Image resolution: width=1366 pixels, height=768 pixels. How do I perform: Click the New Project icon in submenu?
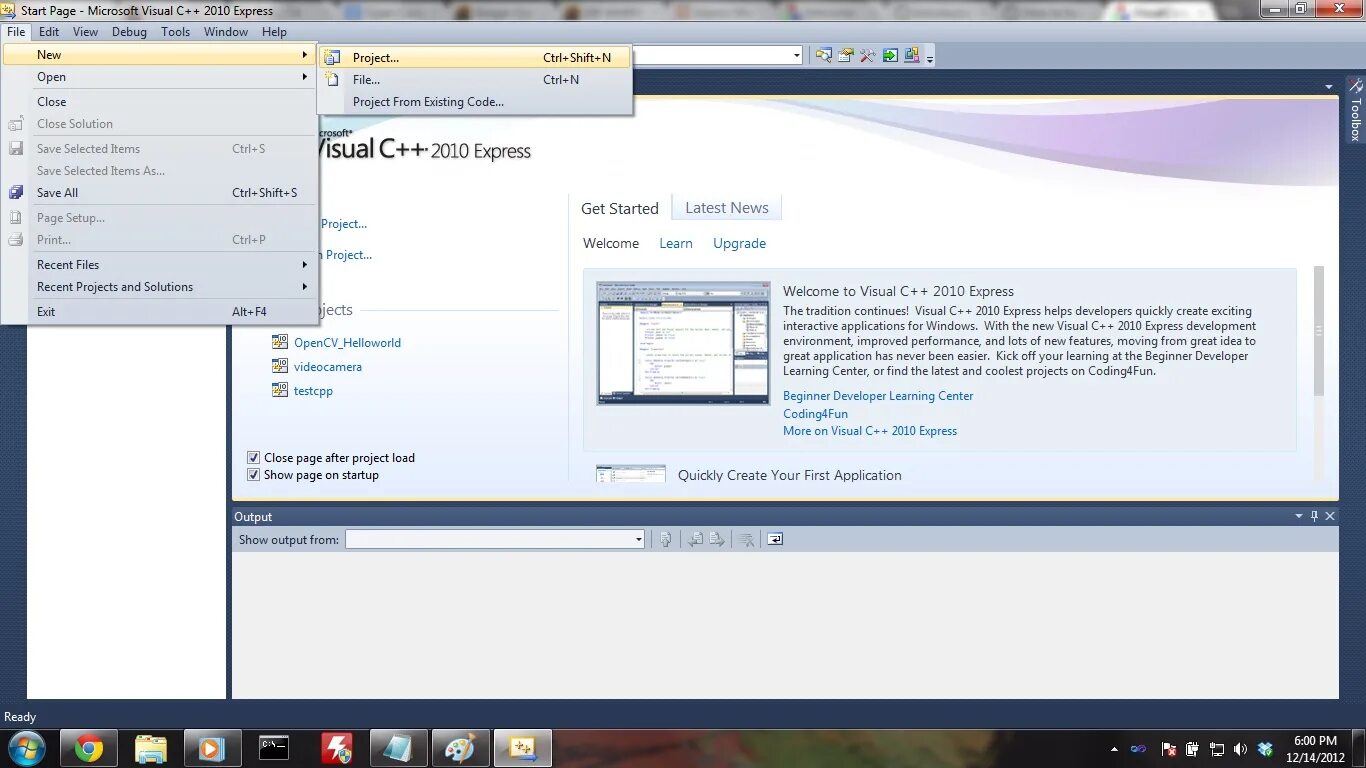click(333, 58)
